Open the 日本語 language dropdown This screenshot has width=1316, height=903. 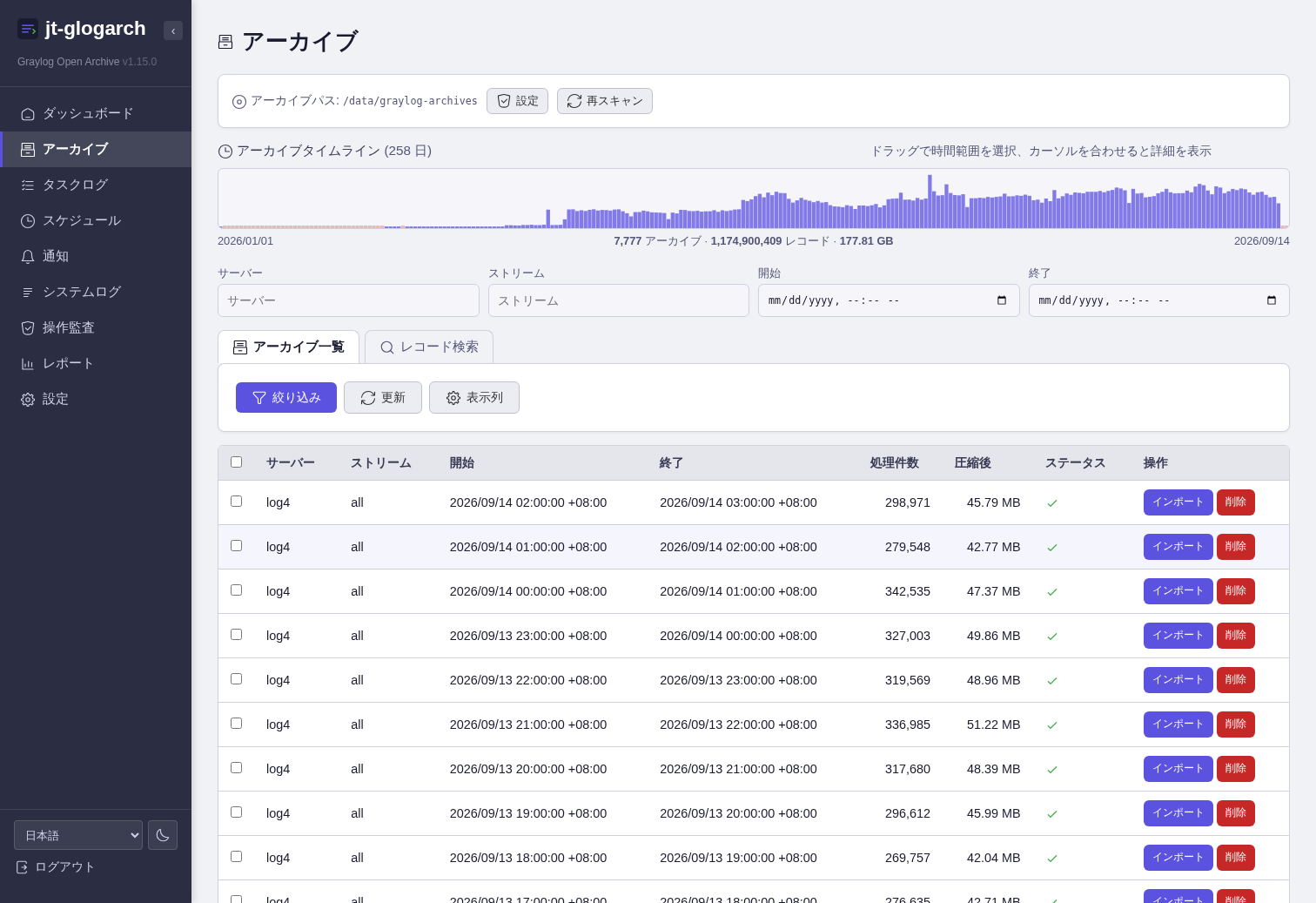pos(78,835)
